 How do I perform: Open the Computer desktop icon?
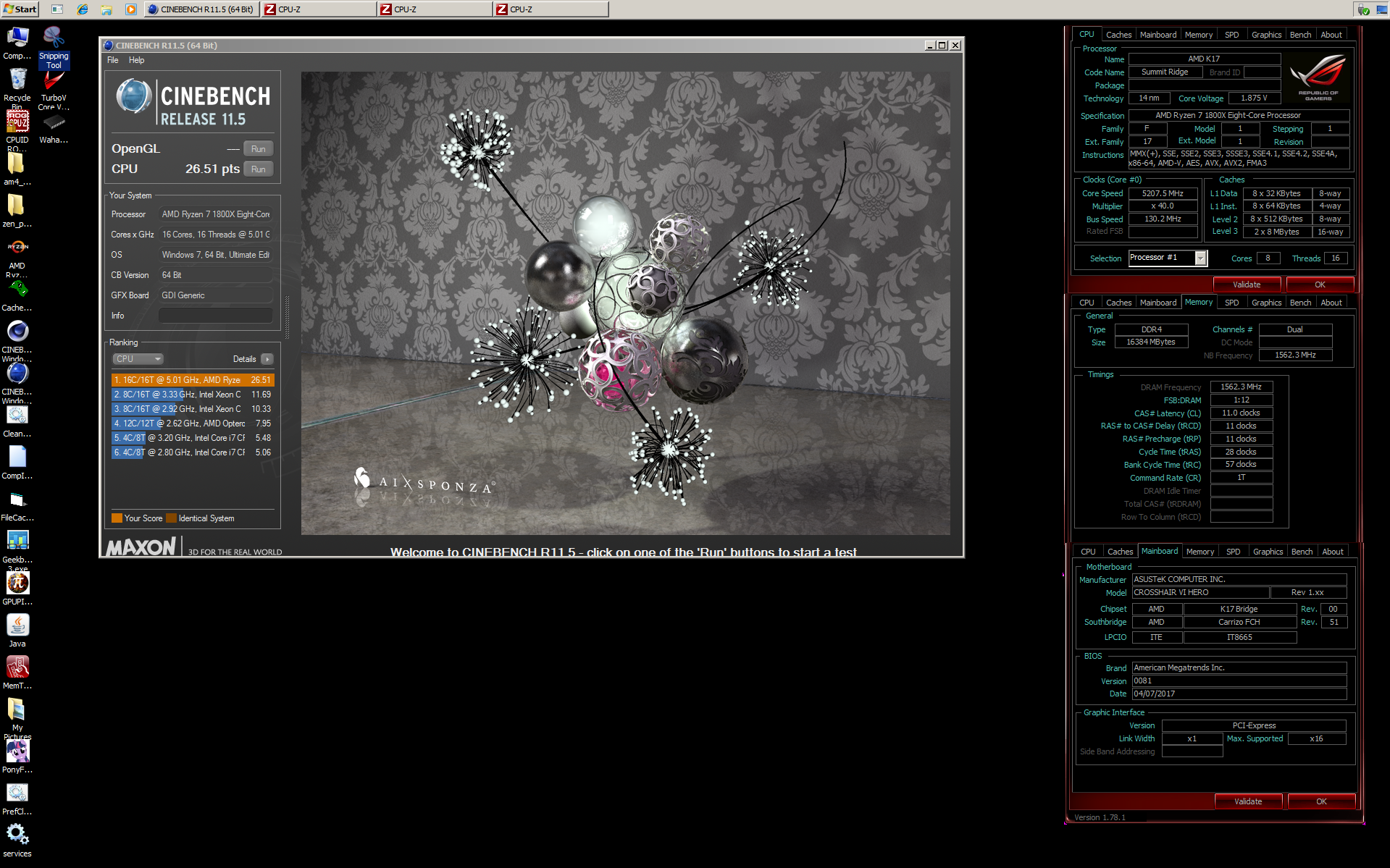[17, 43]
